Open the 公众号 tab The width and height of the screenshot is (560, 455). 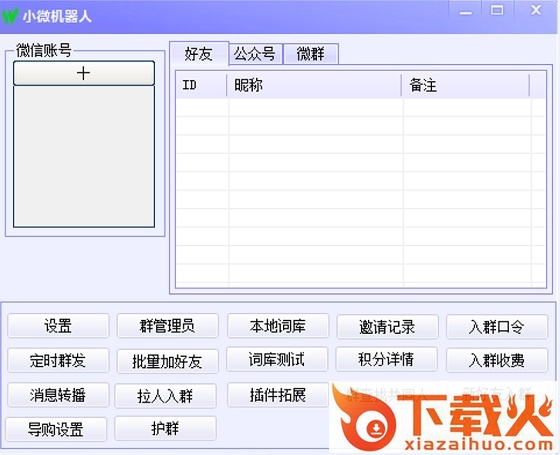click(x=255, y=54)
